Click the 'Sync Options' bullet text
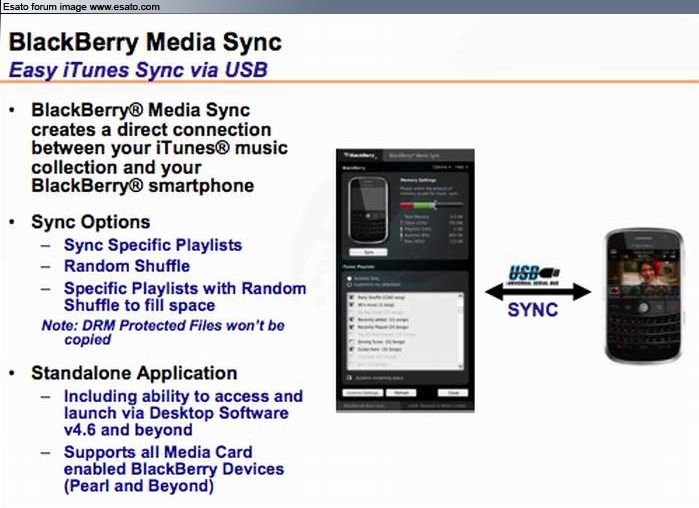Image resolution: width=699 pixels, height=508 pixels. click(x=90, y=222)
